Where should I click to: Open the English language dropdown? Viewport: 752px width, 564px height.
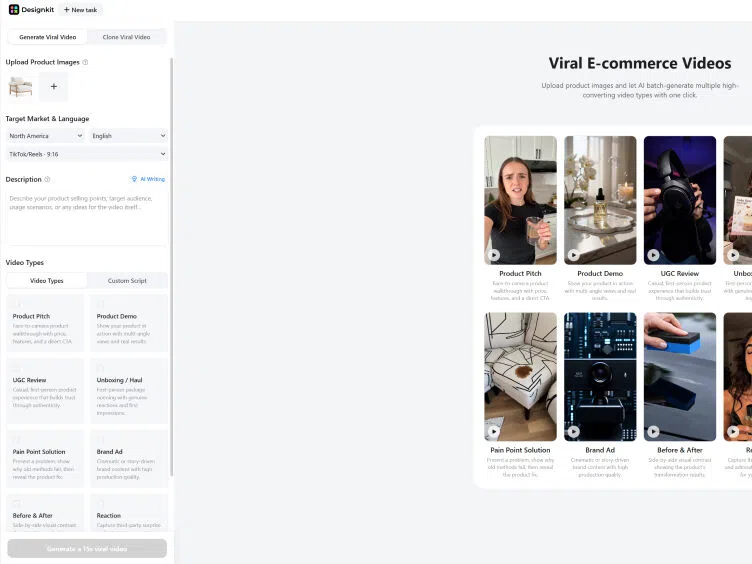coord(128,136)
